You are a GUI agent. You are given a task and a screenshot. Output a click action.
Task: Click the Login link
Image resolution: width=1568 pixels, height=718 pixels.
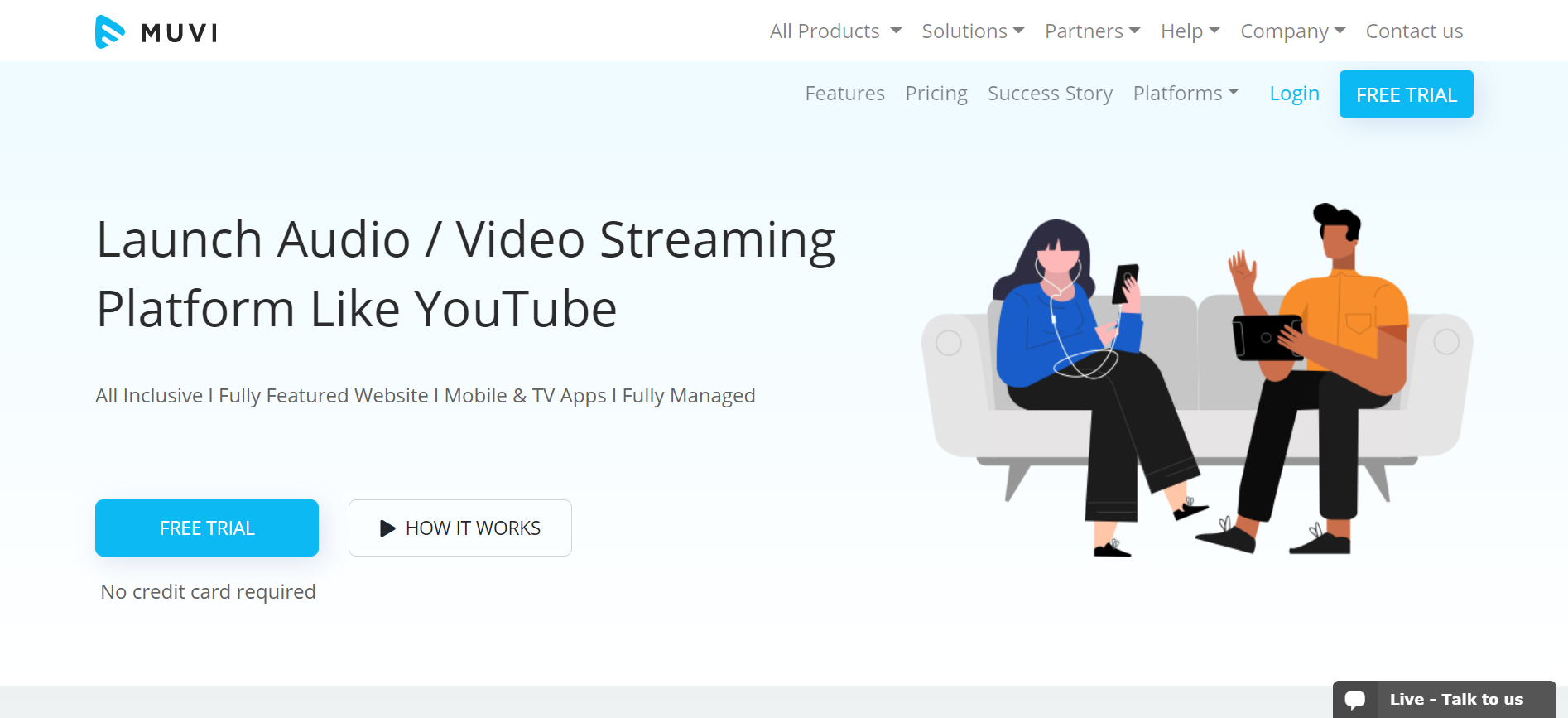(x=1294, y=94)
